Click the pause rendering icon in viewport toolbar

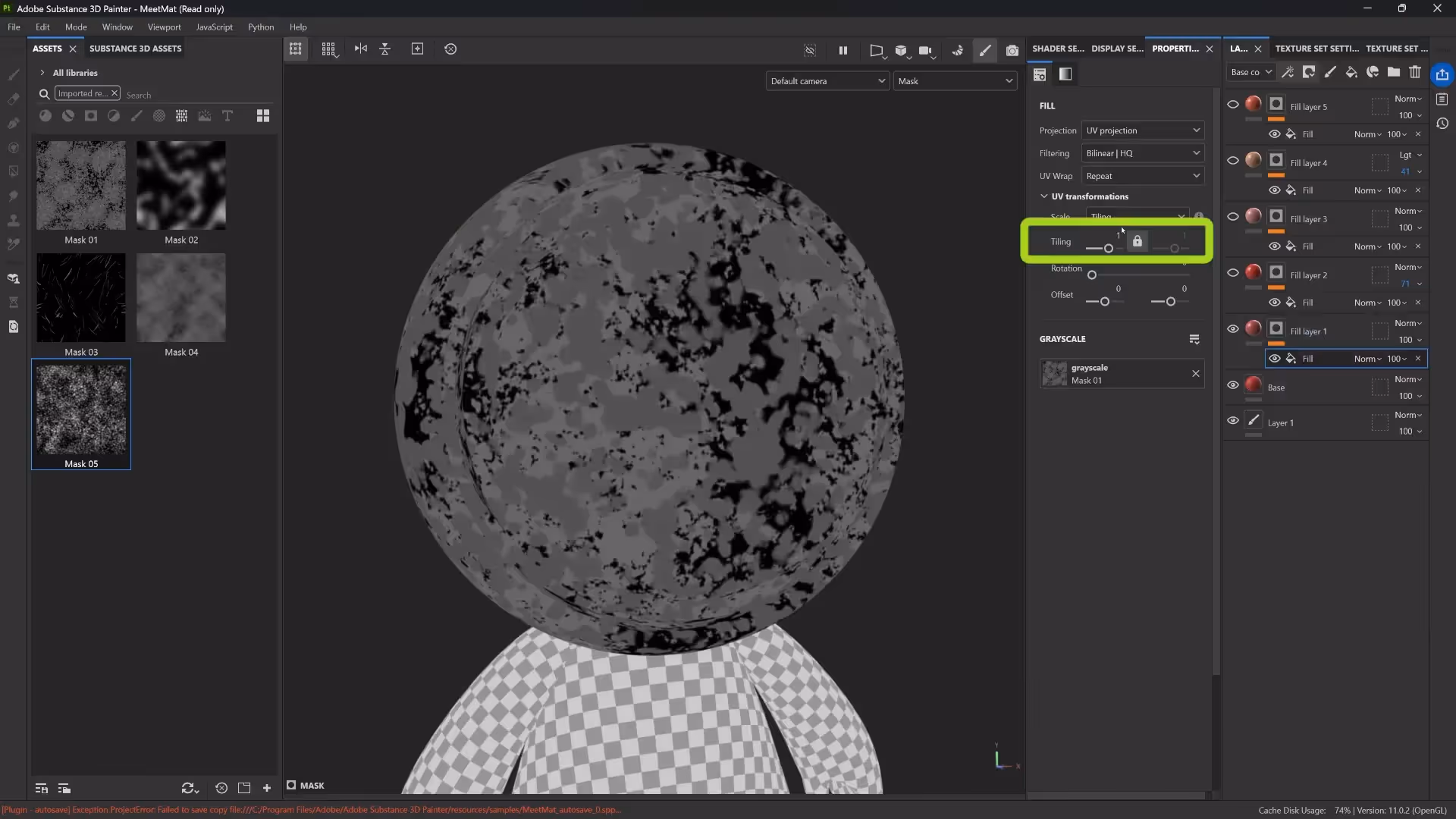843,51
